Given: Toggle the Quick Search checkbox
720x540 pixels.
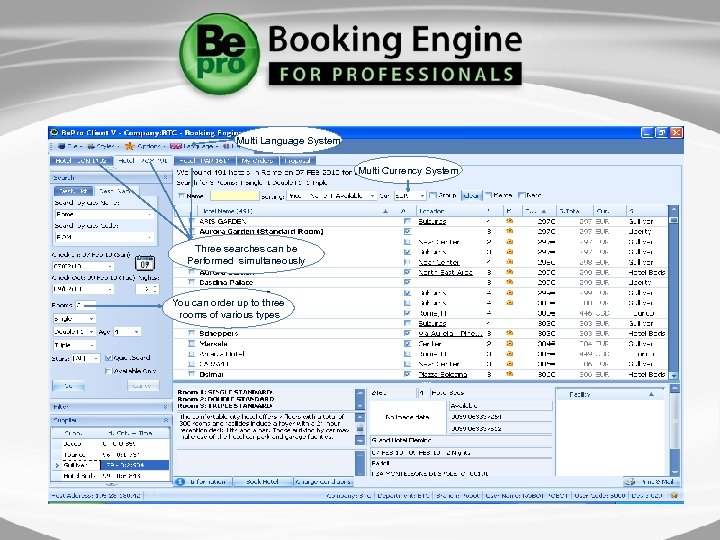Looking at the screenshot, I should (x=108, y=358).
